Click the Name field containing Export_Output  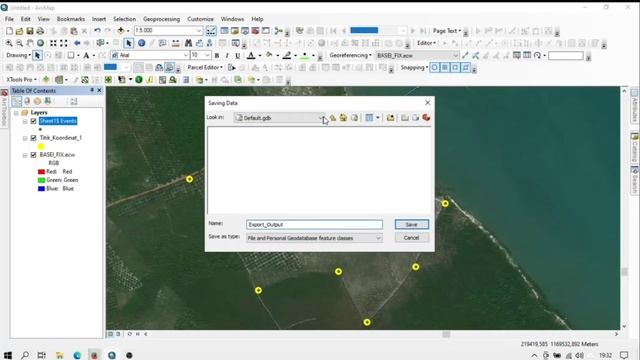pyautogui.click(x=314, y=224)
